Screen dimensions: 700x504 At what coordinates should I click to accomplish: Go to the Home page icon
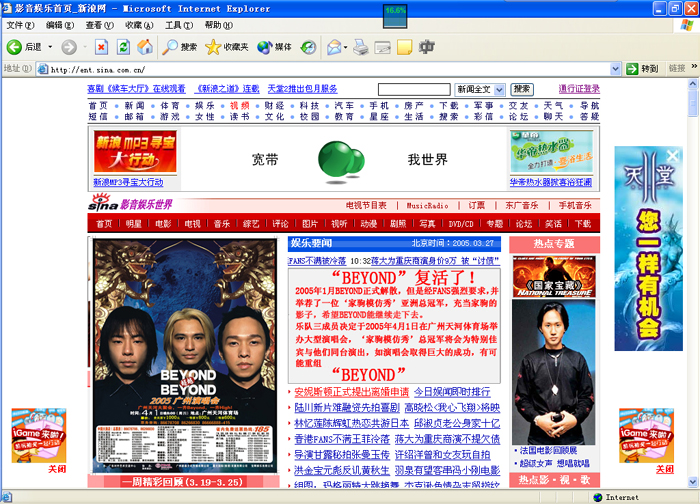pyautogui.click(x=145, y=47)
